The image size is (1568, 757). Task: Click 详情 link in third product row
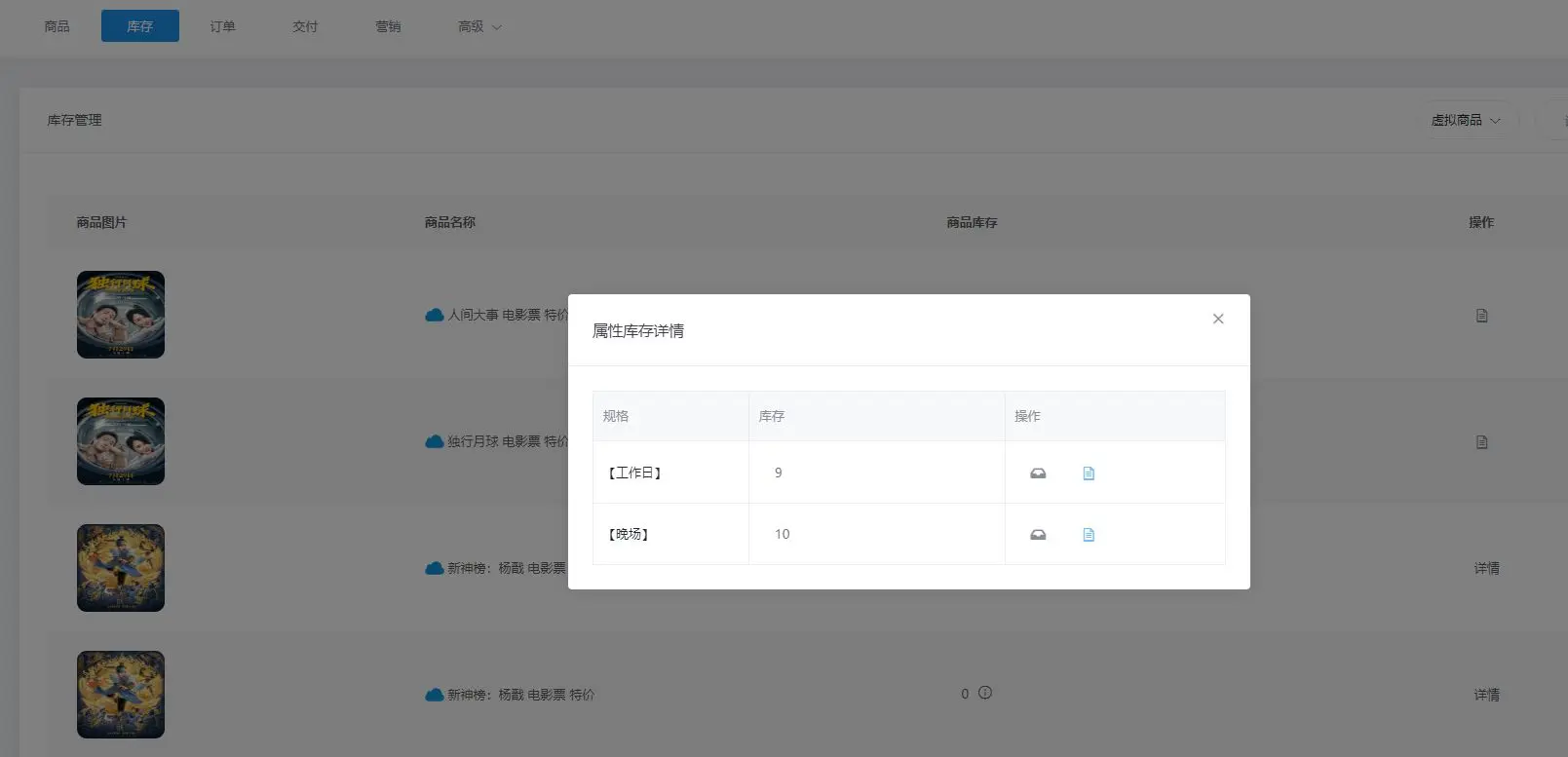point(1486,568)
